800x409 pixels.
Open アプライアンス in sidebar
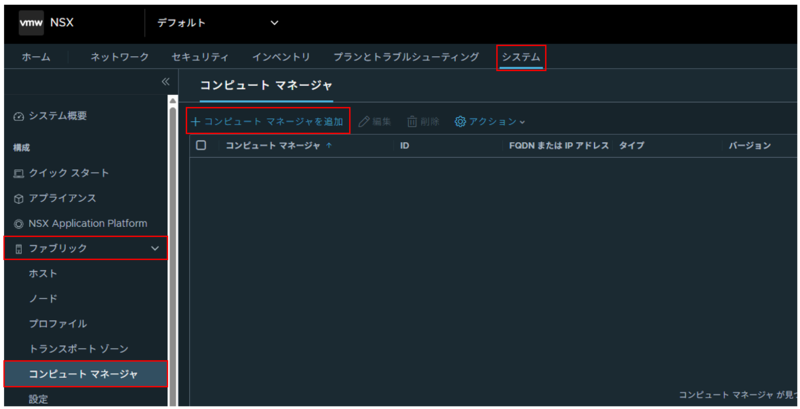point(62,198)
